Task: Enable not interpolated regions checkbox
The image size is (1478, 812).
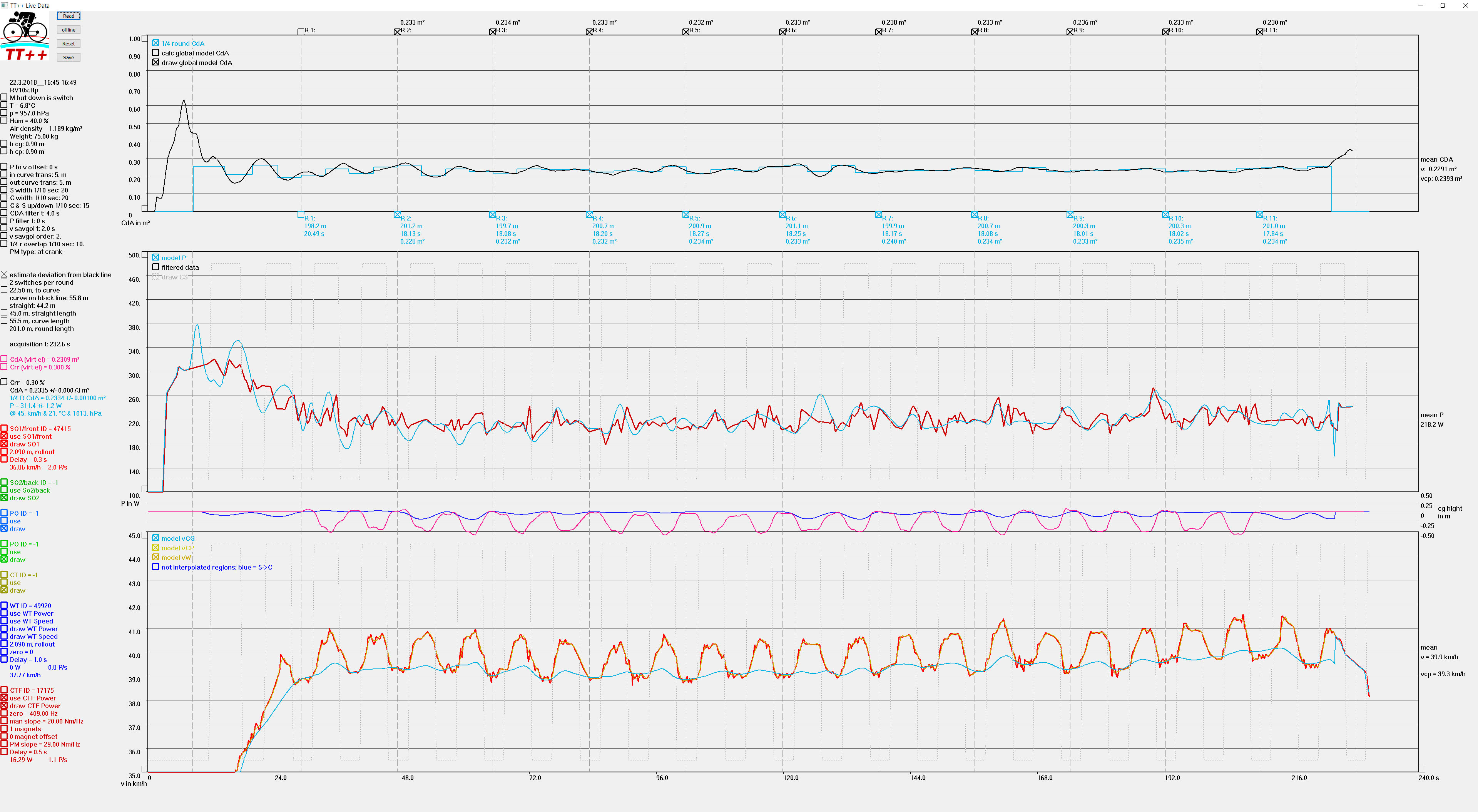Action: coord(155,567)
